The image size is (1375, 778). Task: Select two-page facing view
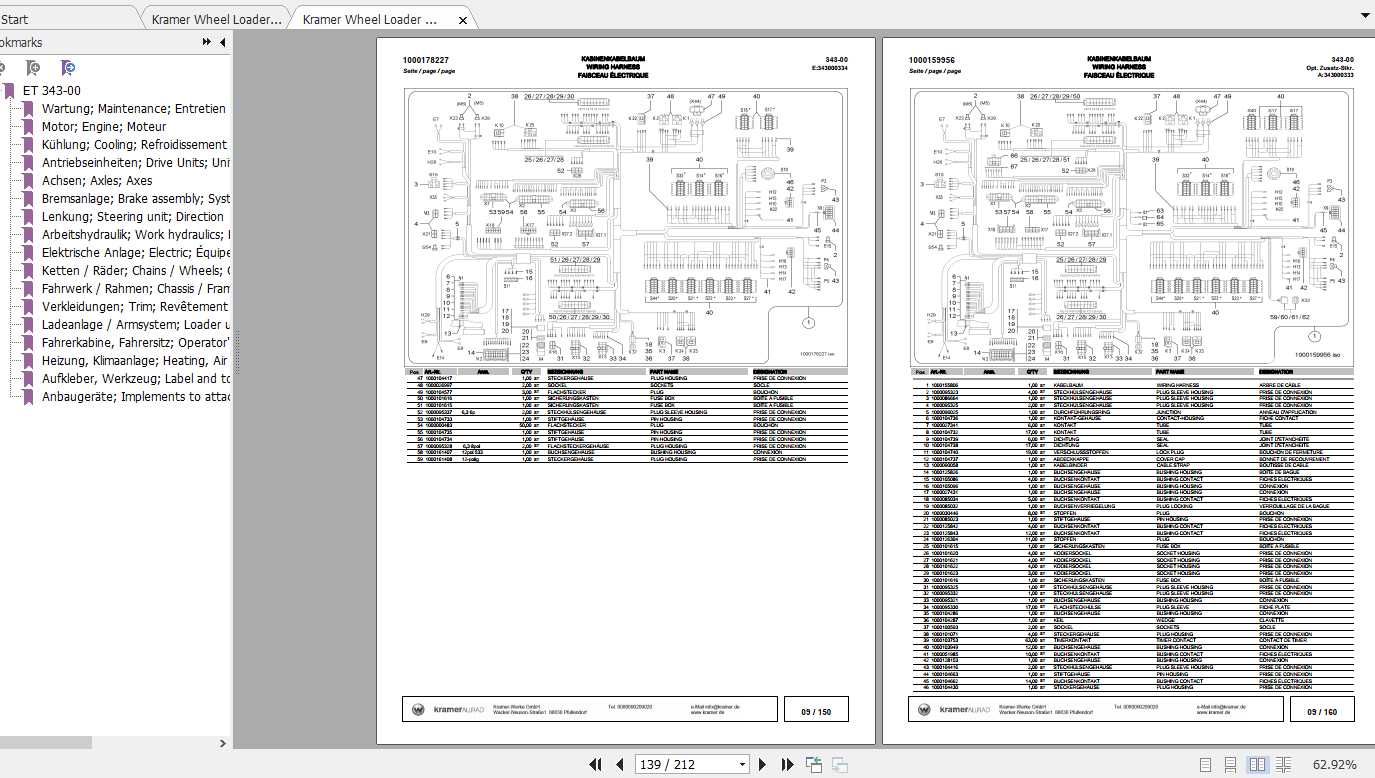coord(1257,765)
